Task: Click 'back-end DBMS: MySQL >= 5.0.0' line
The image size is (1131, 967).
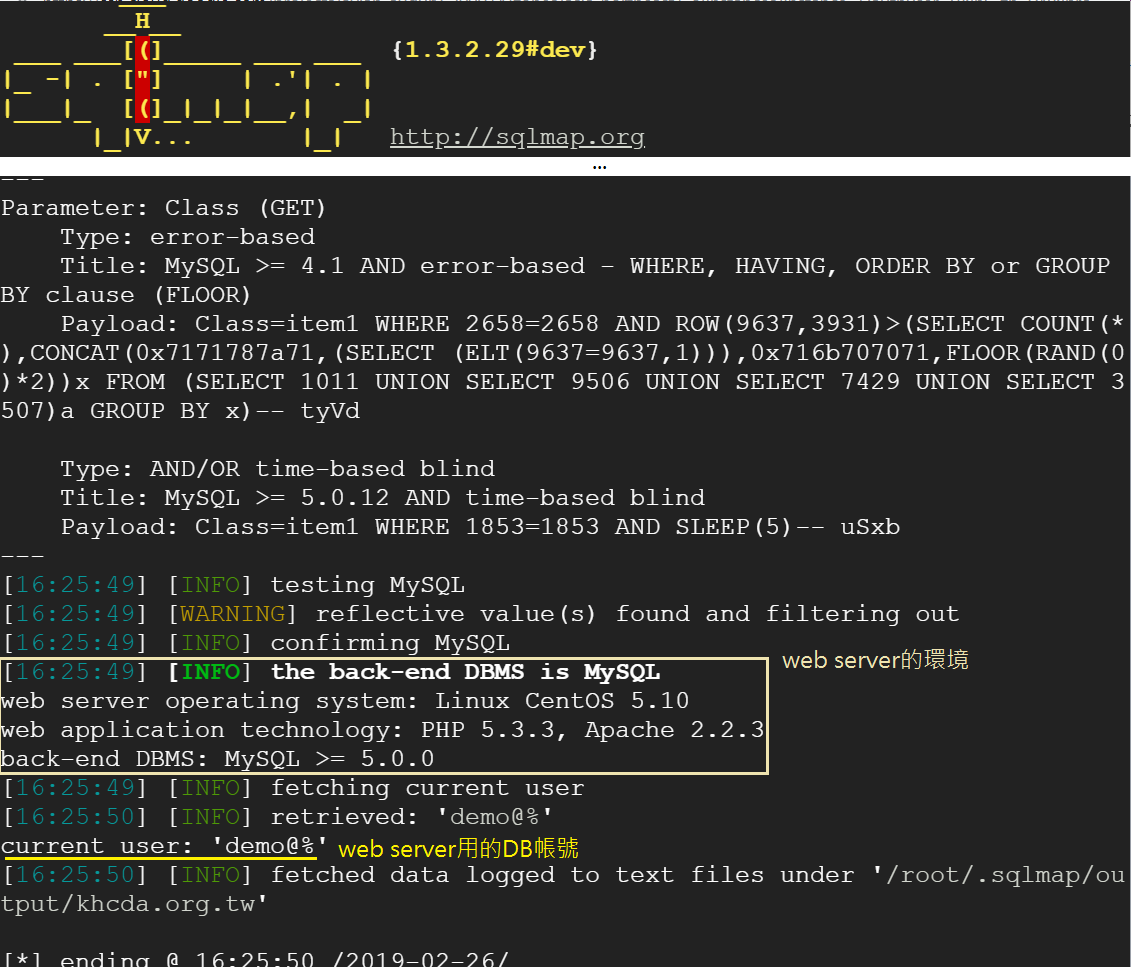Action: tap(218, 759)
